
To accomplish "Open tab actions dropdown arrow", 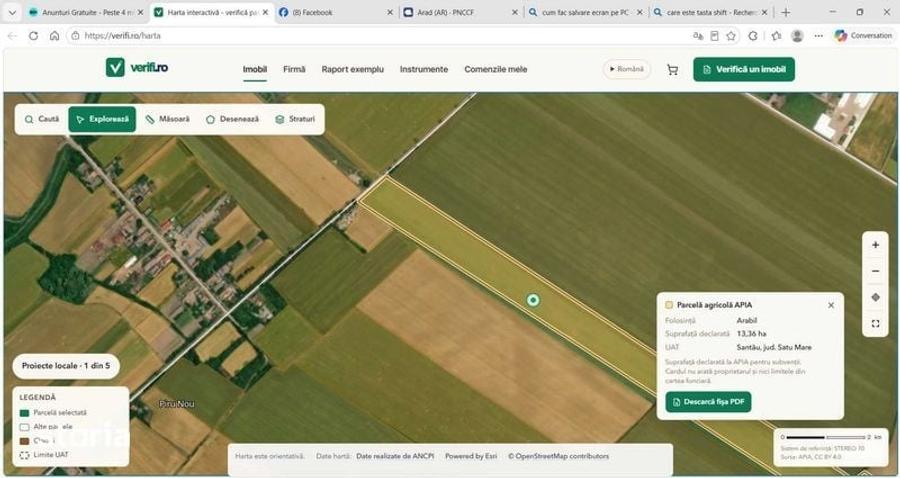I will [12, 12].
